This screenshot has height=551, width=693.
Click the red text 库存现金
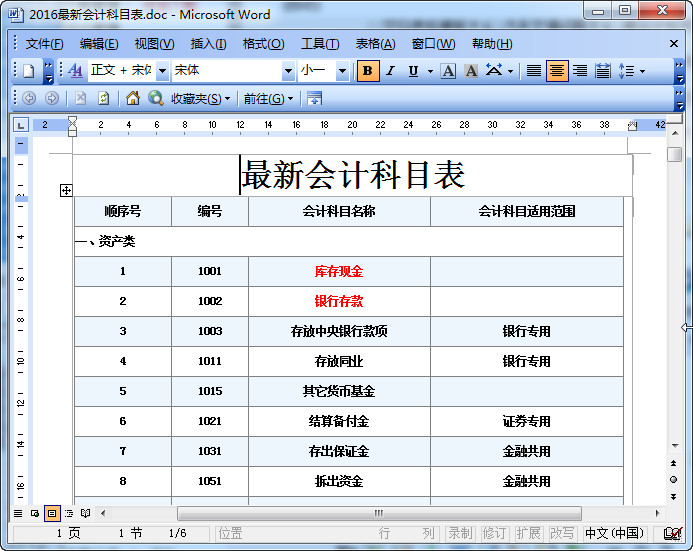[x=339, y=271]
